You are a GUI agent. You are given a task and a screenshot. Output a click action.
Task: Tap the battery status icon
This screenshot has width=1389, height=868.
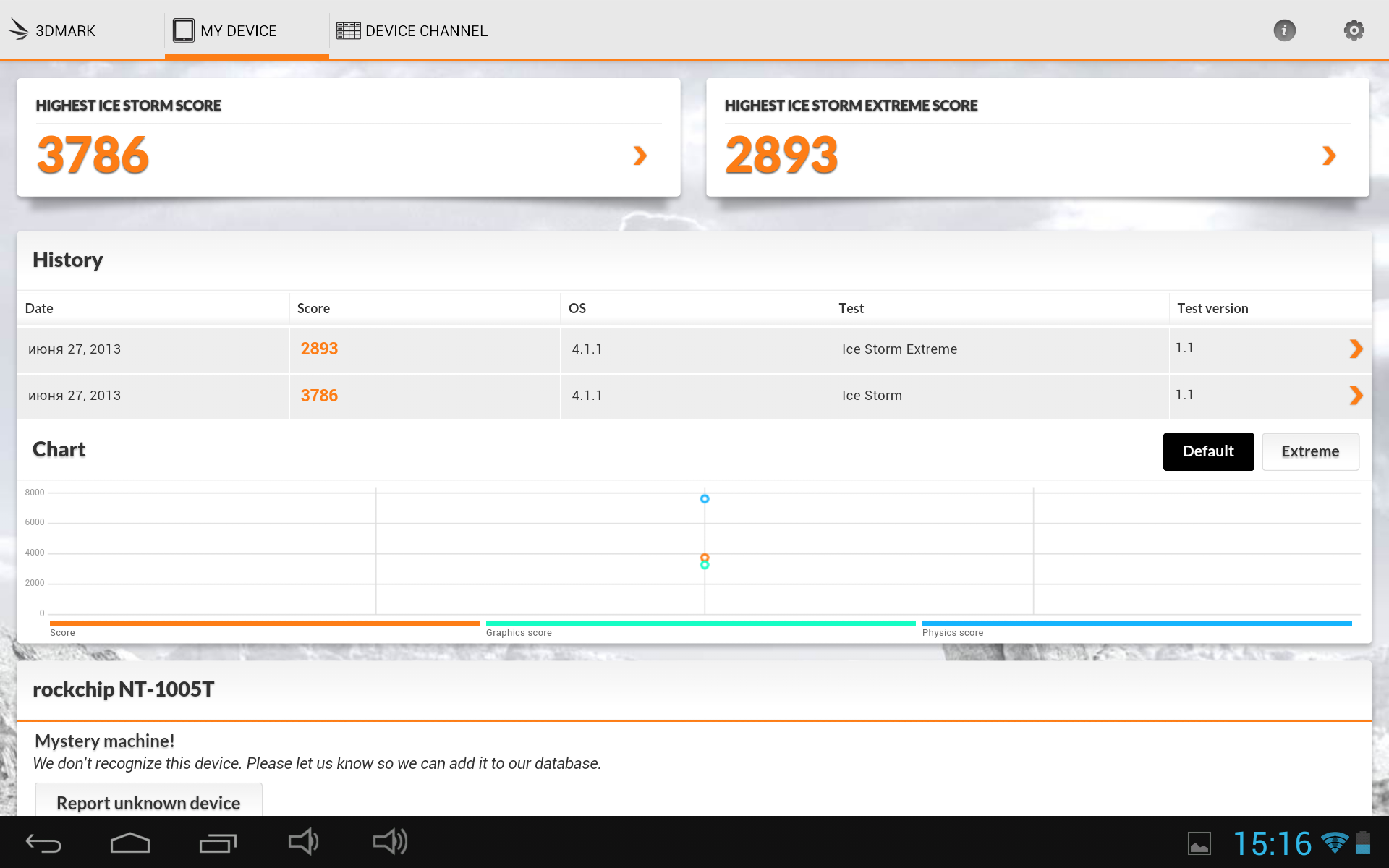click(1363, 843)
